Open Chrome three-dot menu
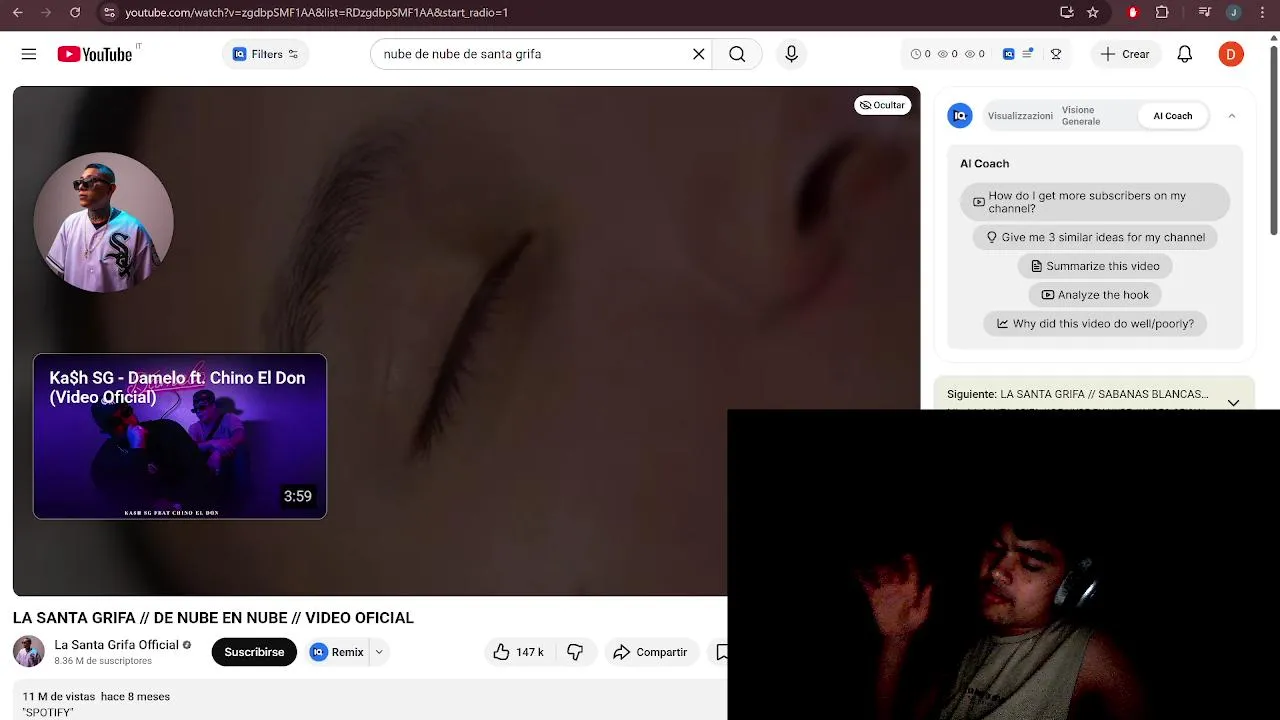 pyautogui.click(x=1262, y=12)
